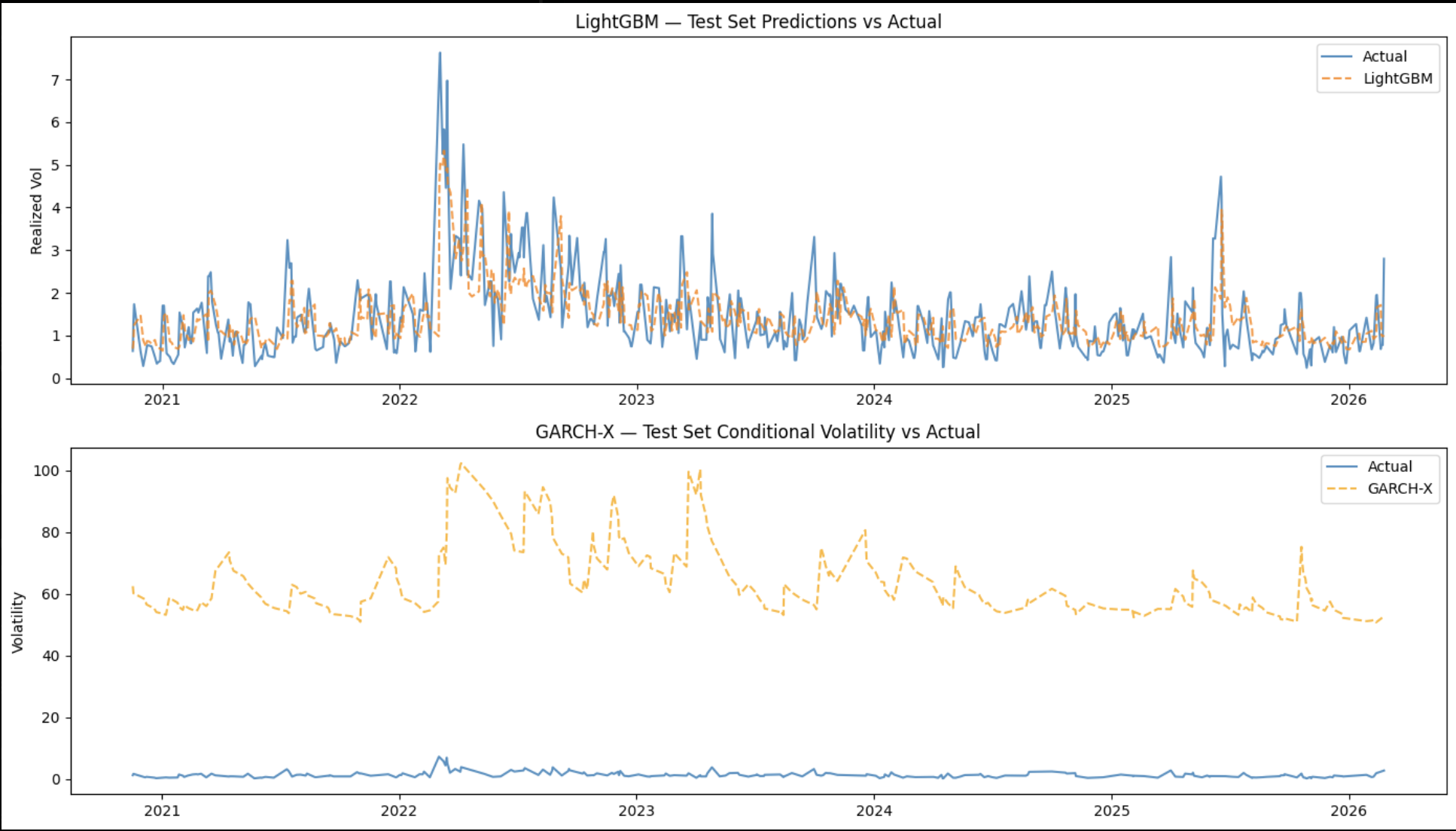Click 2026 tick label on bottom chart
This screenshot has height=831, width=1456.
(x=1348, y=811)
